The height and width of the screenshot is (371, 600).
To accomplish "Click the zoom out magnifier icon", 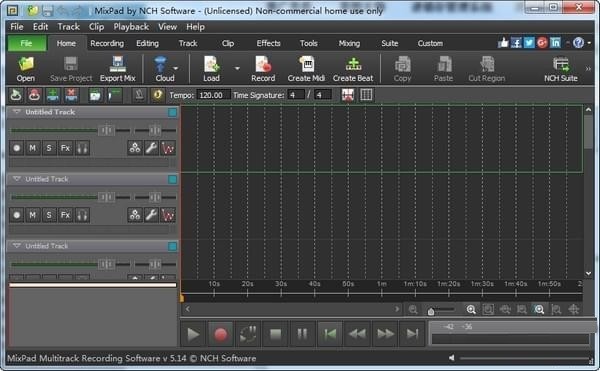I will [413, 309].
